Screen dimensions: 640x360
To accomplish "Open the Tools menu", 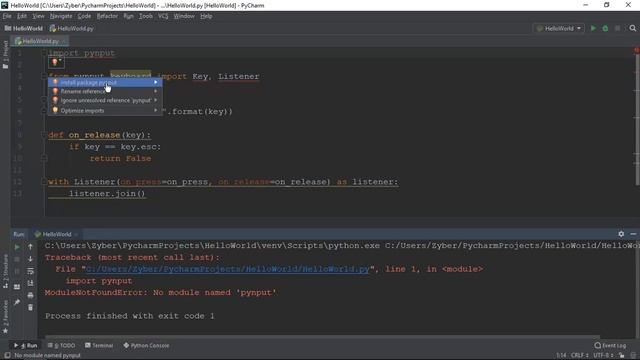I will (x=145, y=16).
